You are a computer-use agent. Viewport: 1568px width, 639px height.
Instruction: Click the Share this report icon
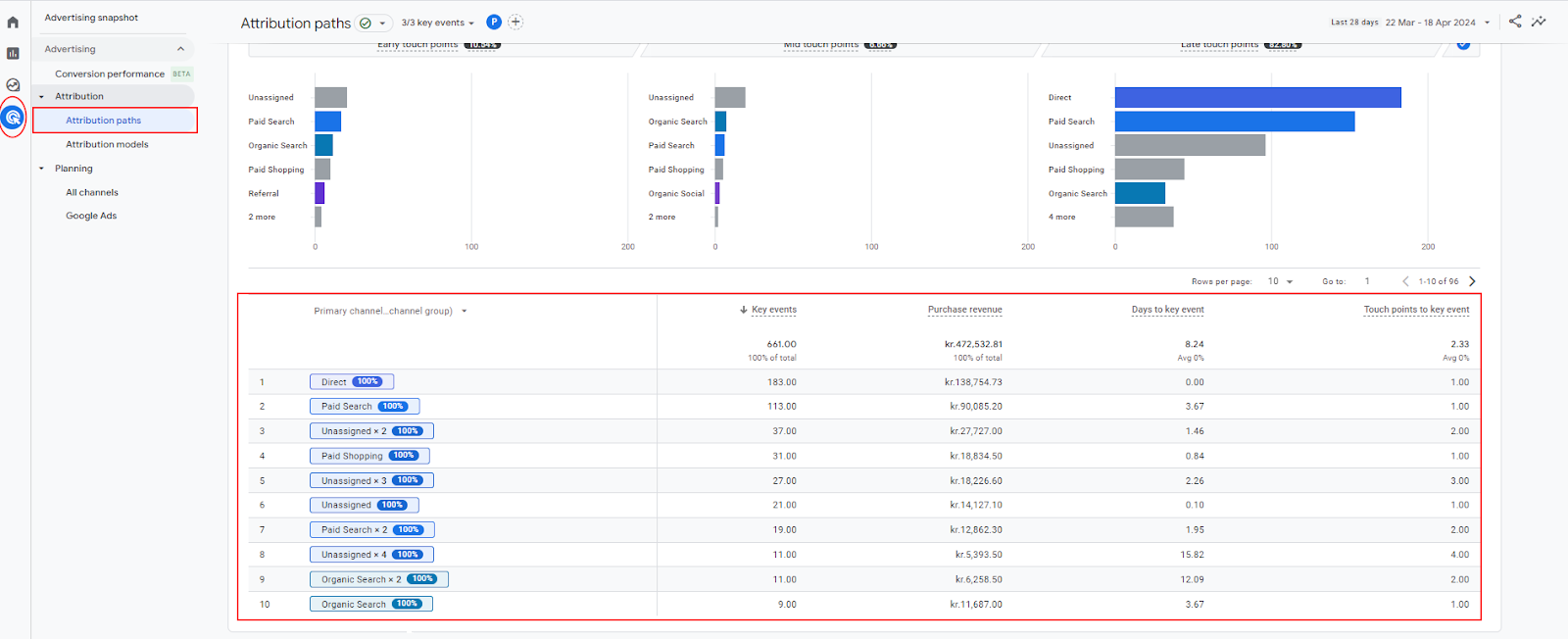[x=1515, y=22]
